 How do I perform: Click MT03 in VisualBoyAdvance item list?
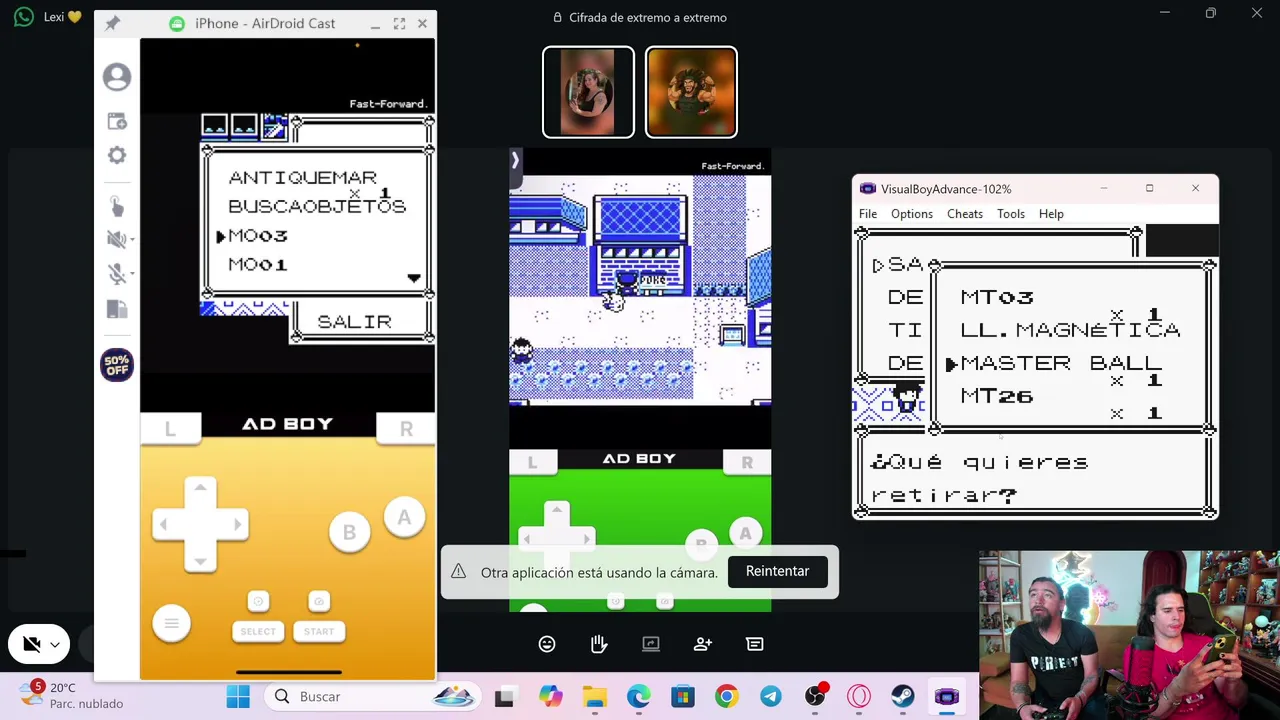point(997,297)
